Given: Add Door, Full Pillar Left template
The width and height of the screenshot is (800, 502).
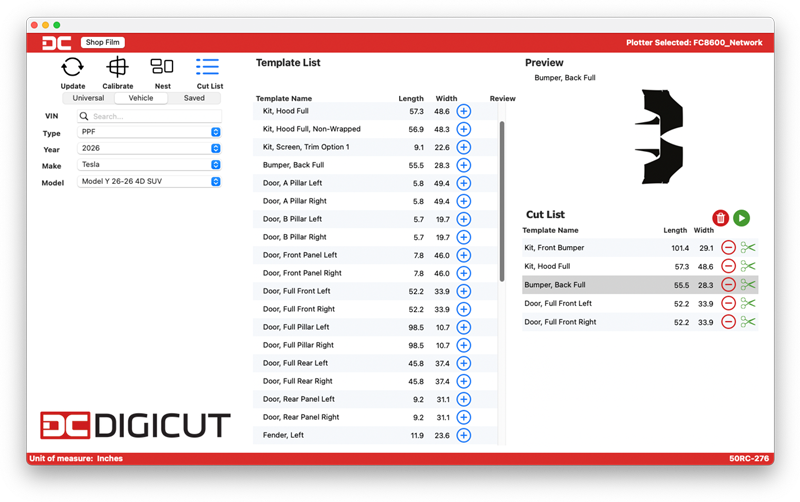Looking at the screenshot, I should (463, 327).
